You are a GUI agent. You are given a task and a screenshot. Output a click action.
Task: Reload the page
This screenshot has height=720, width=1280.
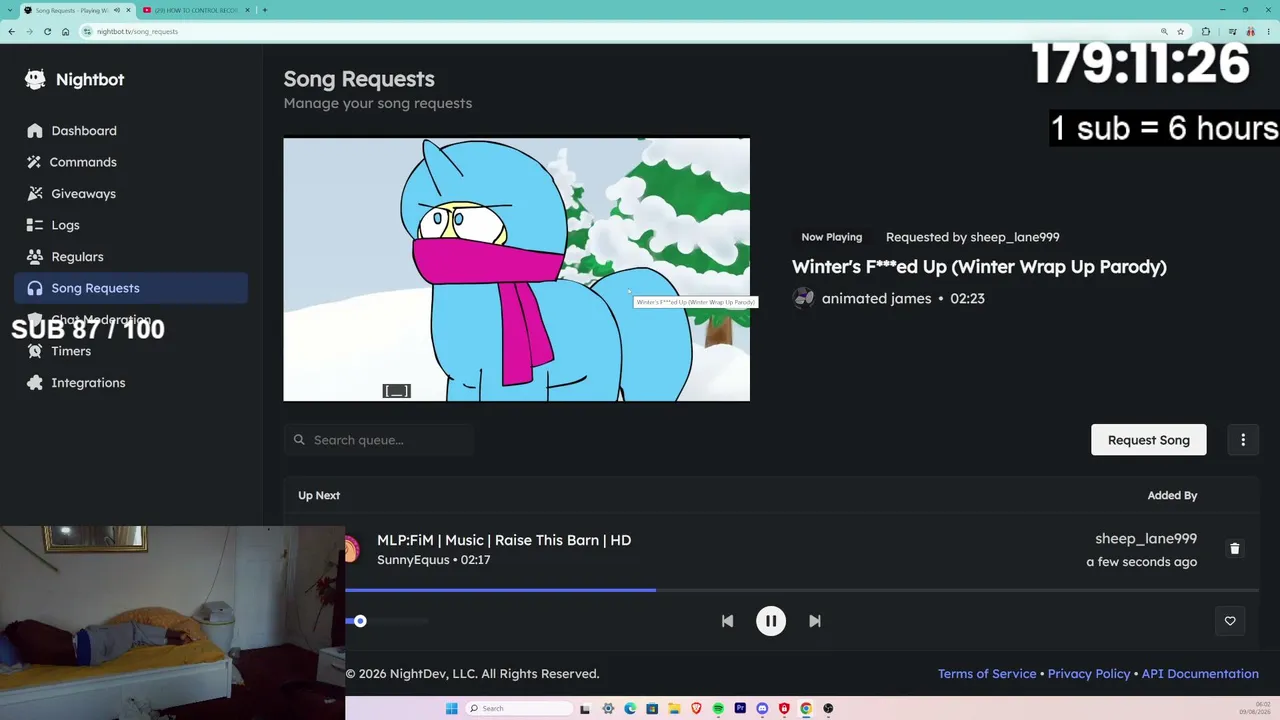click(x=47, y=31)
